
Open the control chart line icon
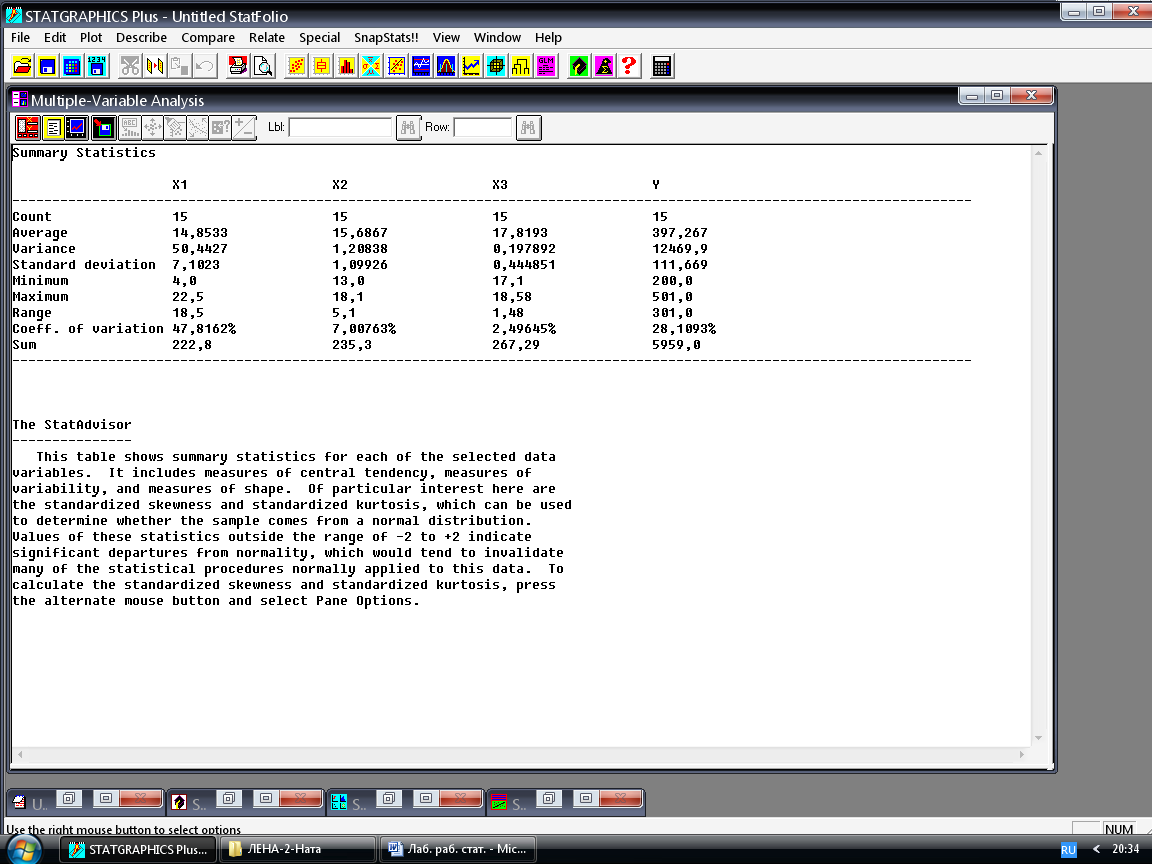click(x=471, y=66)
